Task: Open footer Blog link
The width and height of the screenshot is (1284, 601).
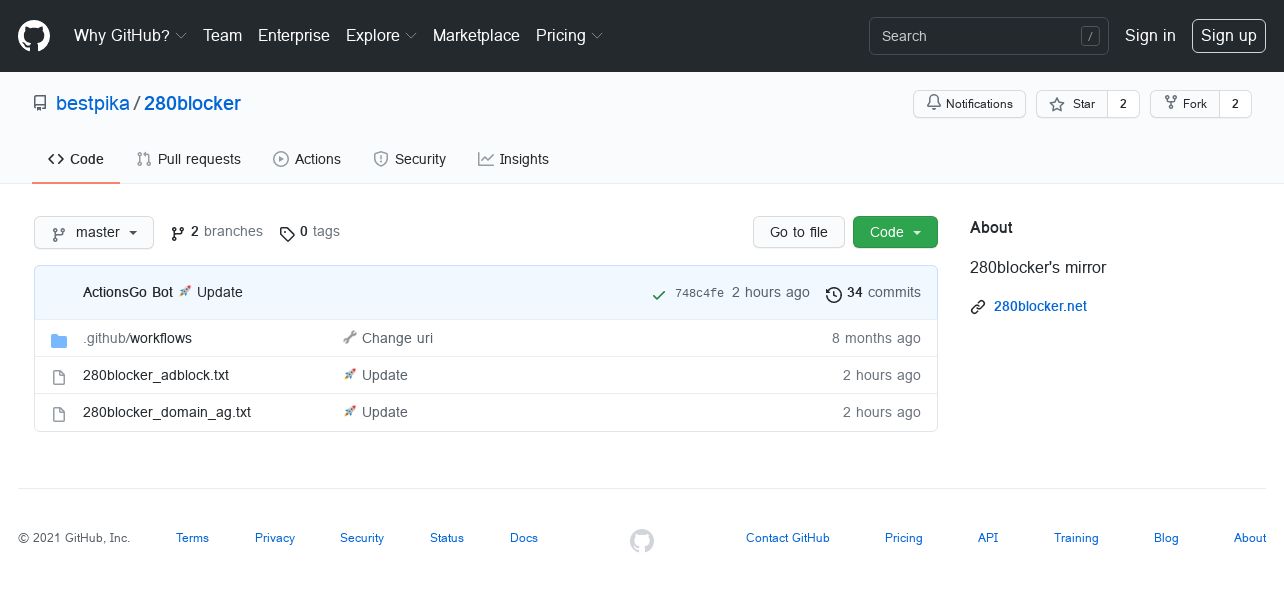Action: coord(1166,538)
